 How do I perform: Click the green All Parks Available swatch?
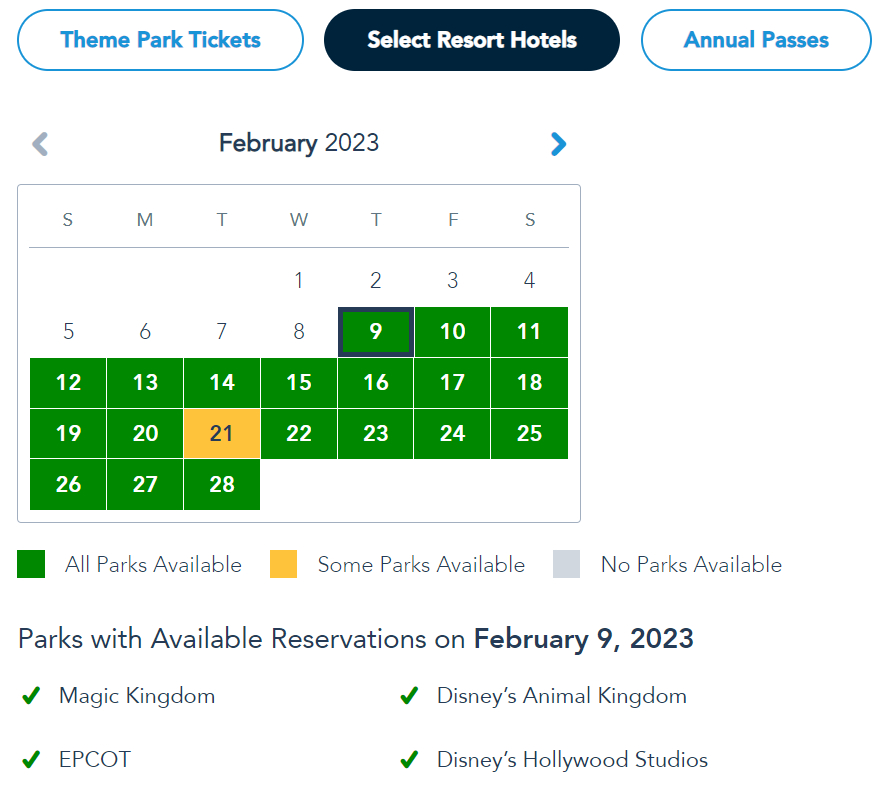pos(31,565)
